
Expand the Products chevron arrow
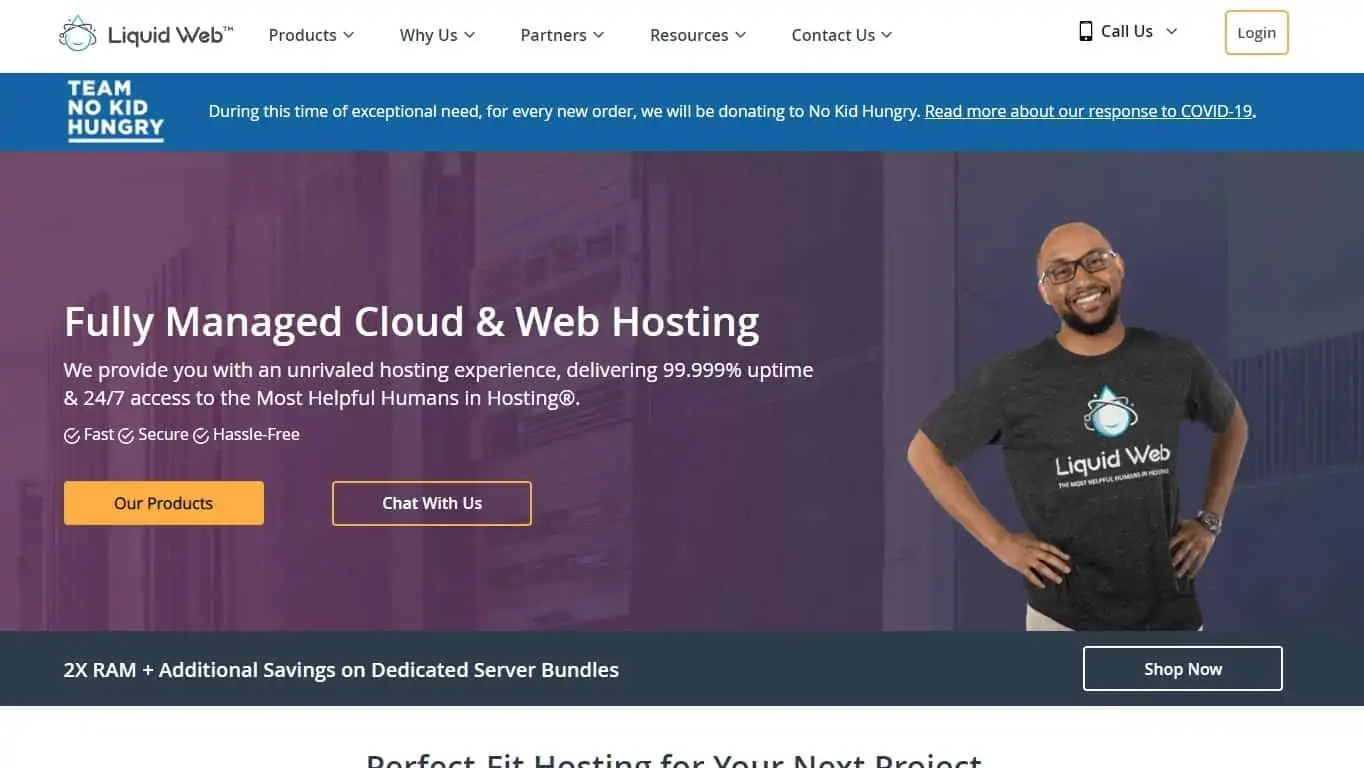tap(349, 35)
